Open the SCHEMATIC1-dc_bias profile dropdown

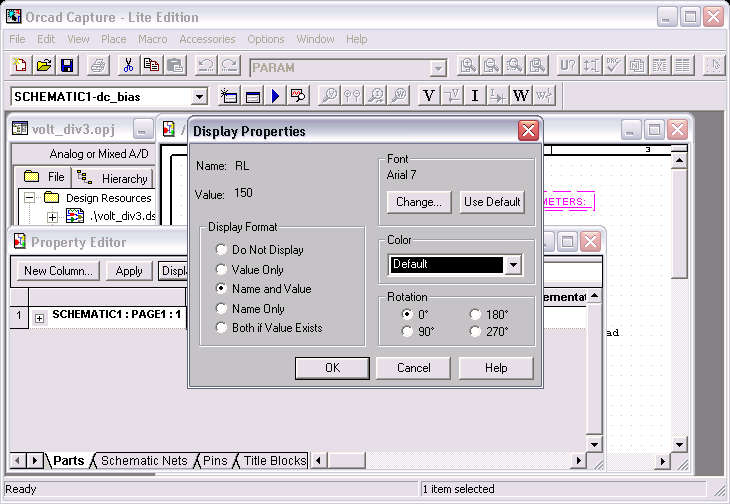tap(199, 97)
